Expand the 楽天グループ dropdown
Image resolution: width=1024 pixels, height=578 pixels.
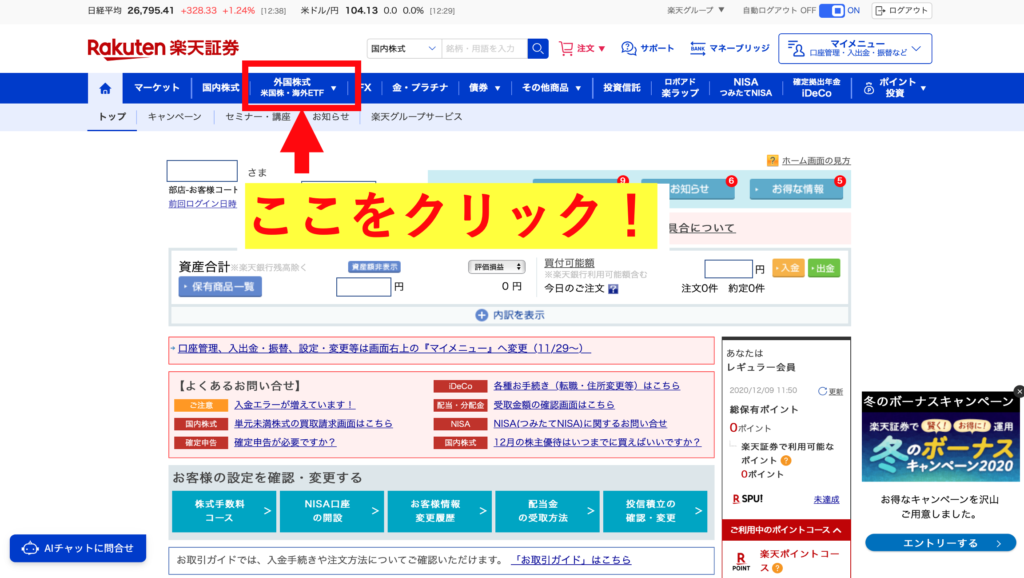coord(696,10)
